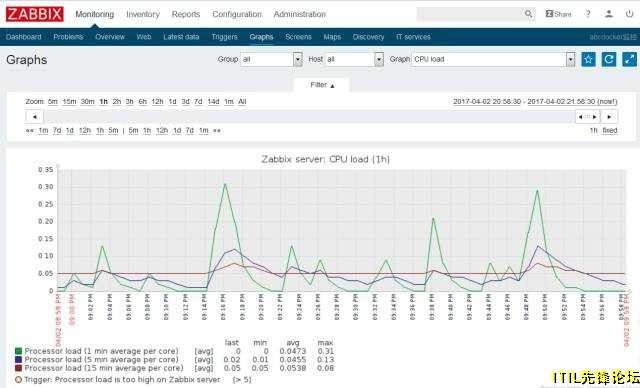This screenshot has height=388, width=640.
Task: Switch to fullscreen with expand button
Action: pos(629,60)
